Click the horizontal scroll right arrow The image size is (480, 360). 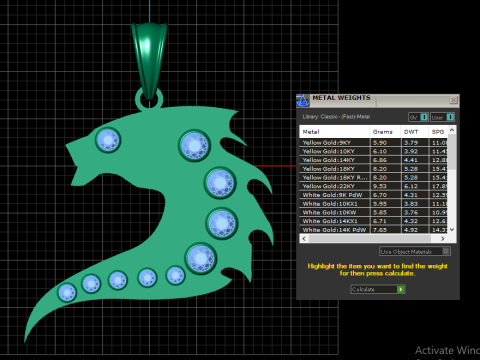coord(443,238)
